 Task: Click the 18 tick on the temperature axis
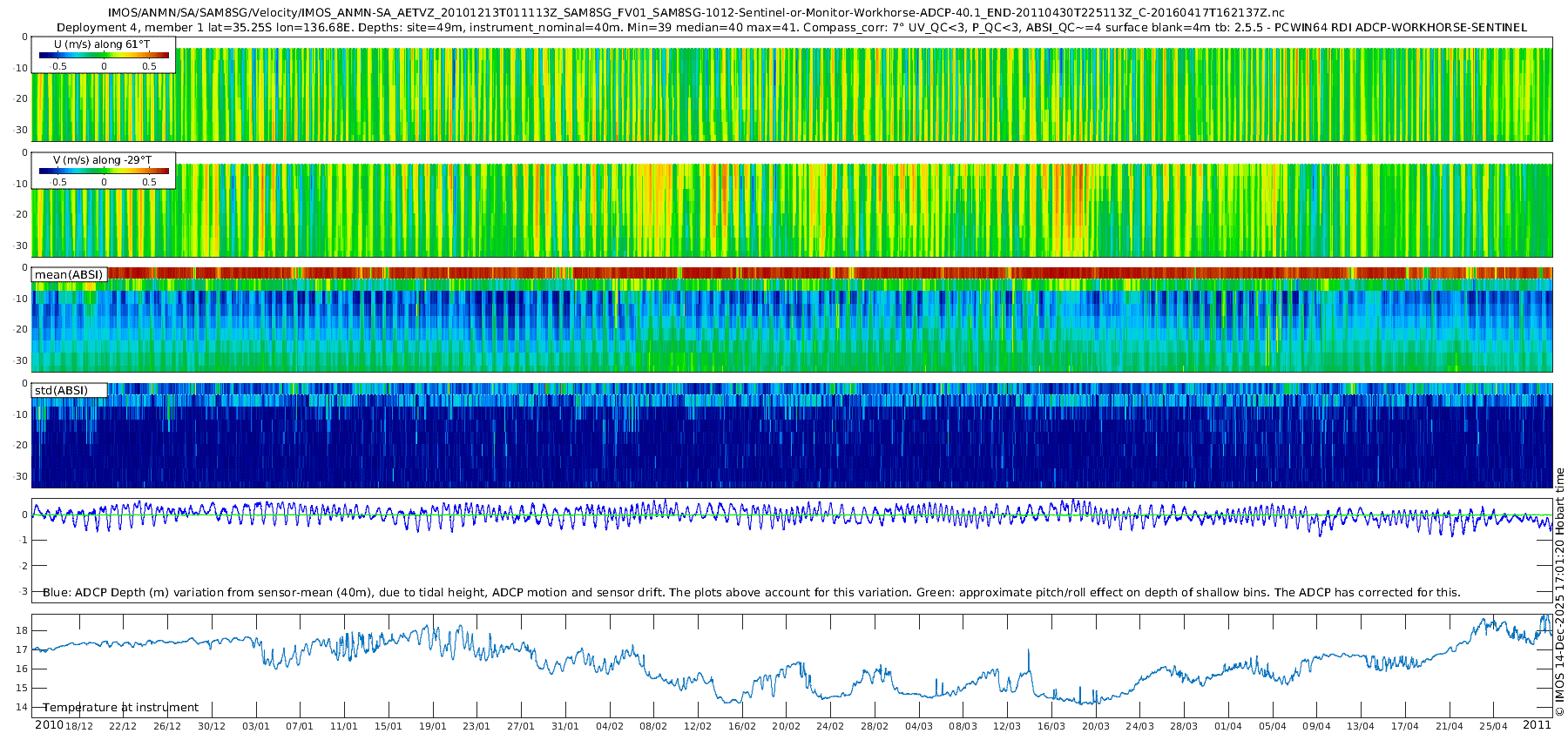tap(22, 630)
